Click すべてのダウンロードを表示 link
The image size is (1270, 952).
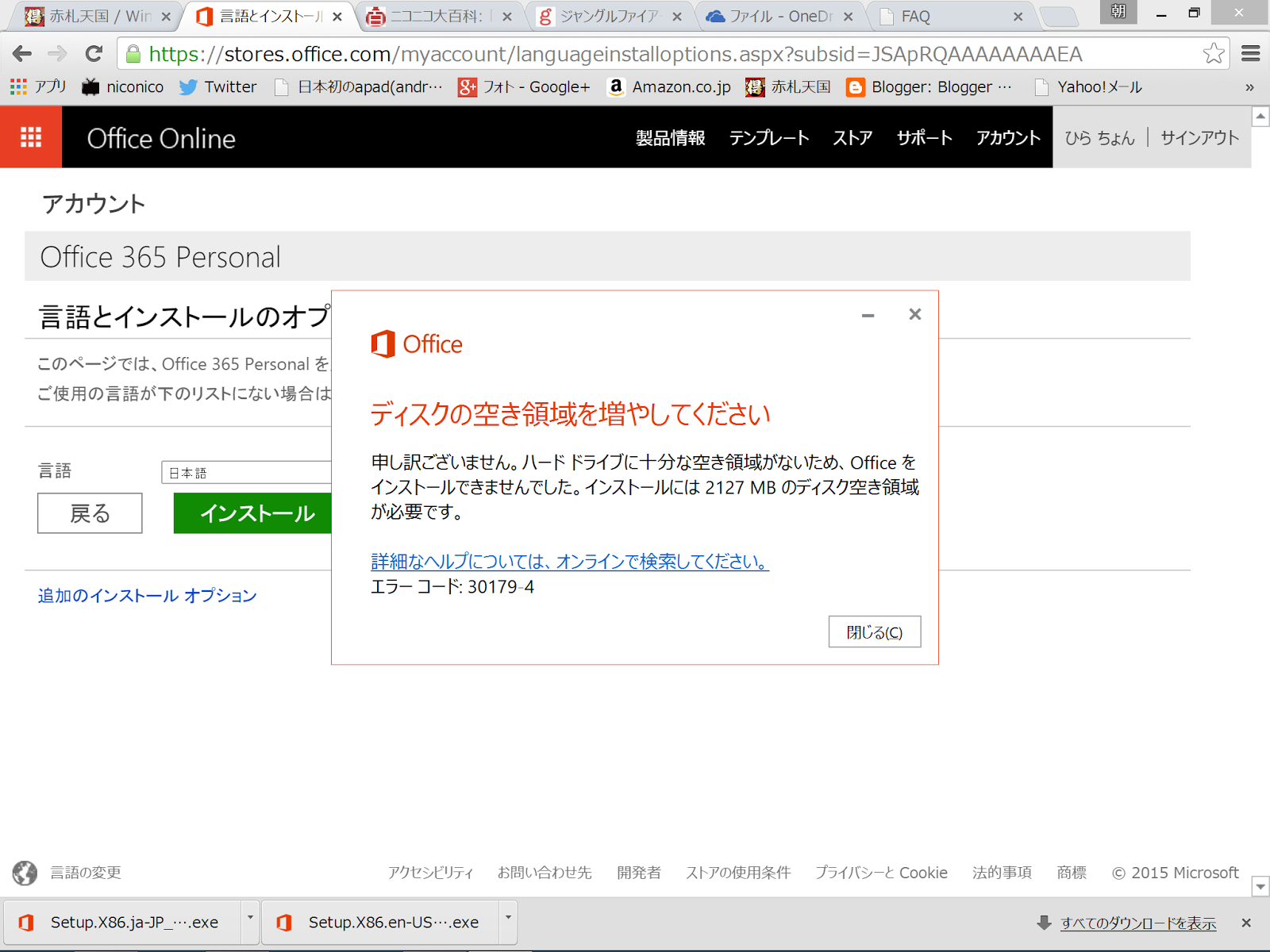click(x=1138, y=923)
